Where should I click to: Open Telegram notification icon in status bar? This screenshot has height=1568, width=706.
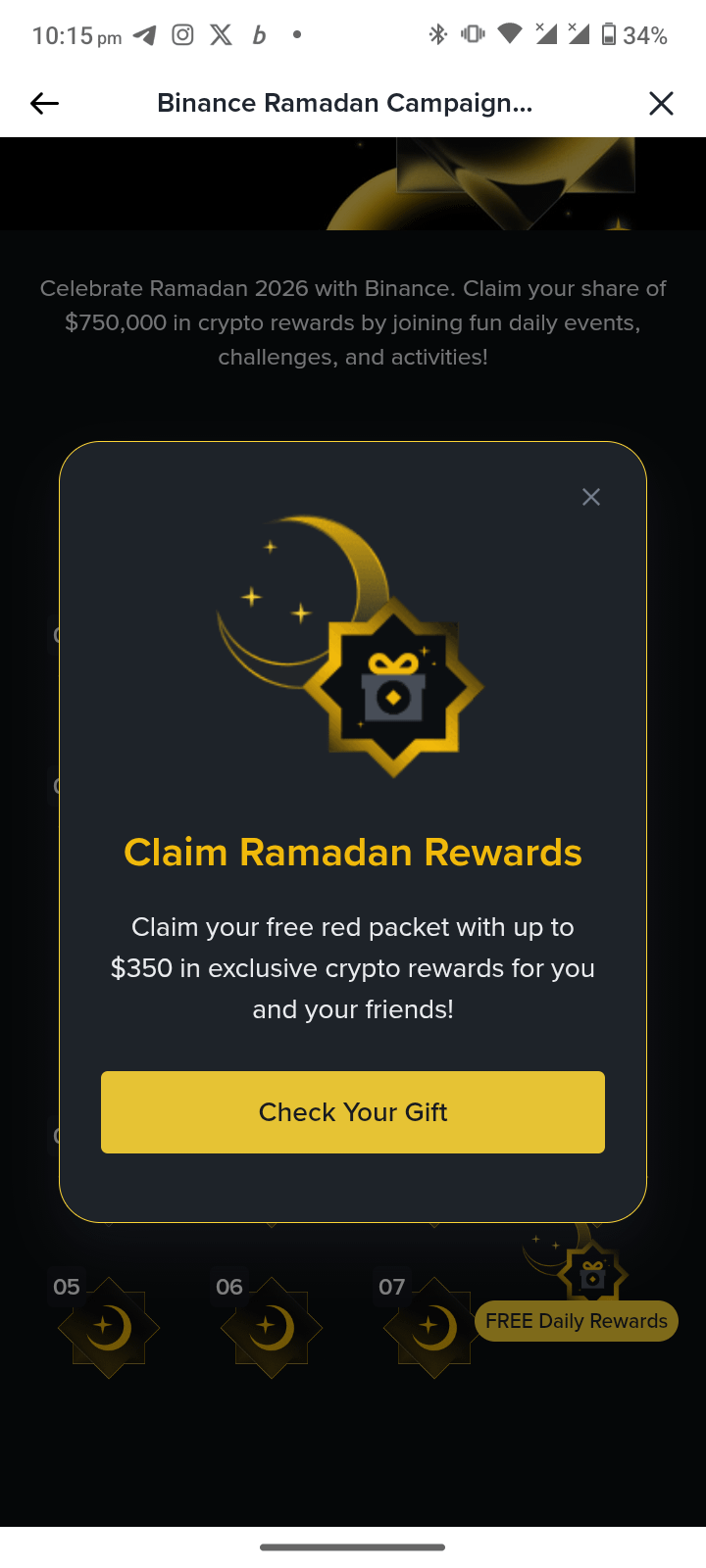[x=145, y=35]
